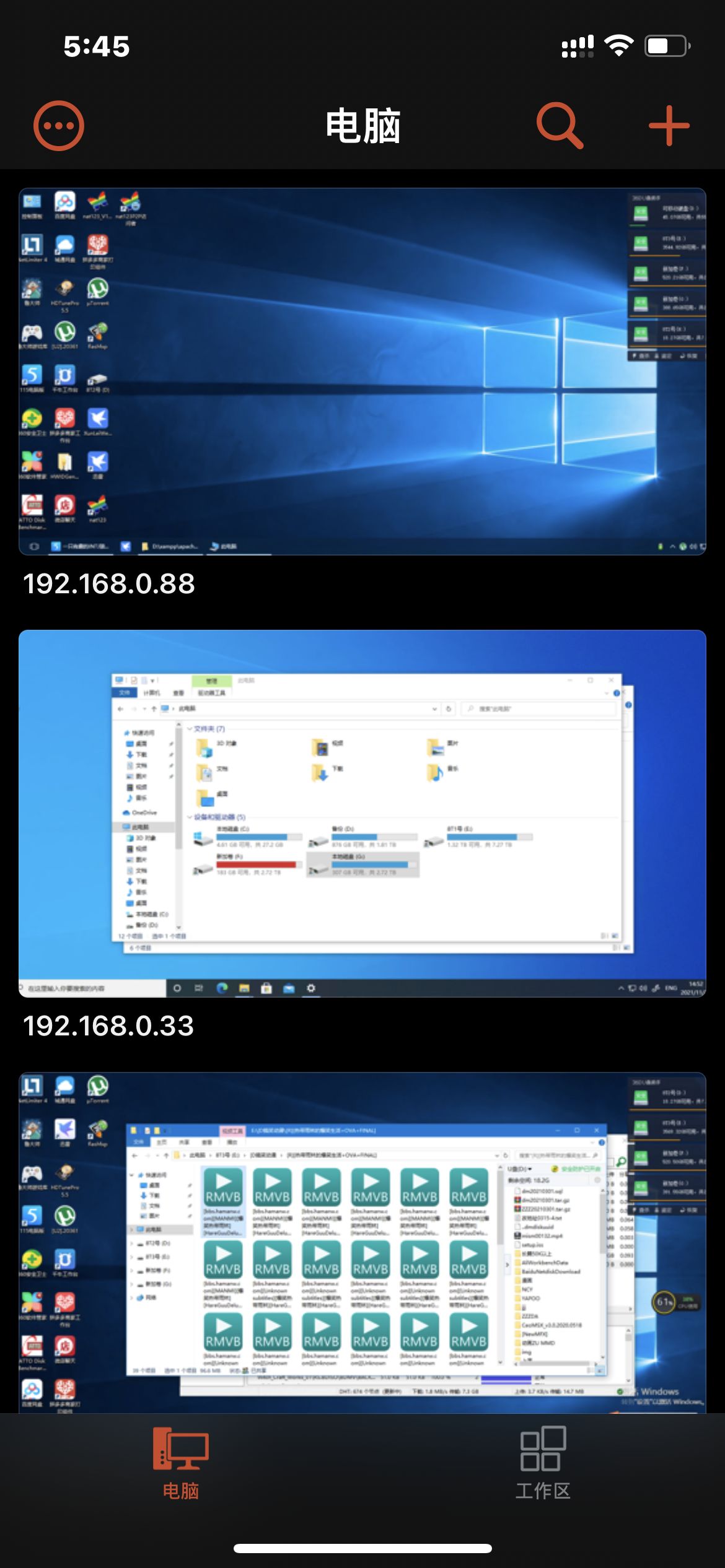Select the first RMVB file icon in bottom thumbnail
Screen dimensions: 725x1568
pyautogui.click(x=223, y=1188)
